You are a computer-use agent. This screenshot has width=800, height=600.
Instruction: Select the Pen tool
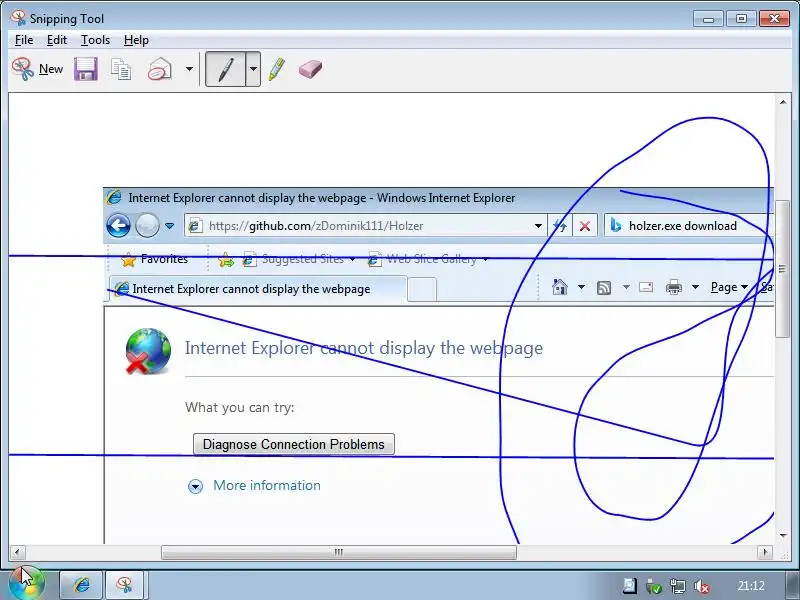226,69
